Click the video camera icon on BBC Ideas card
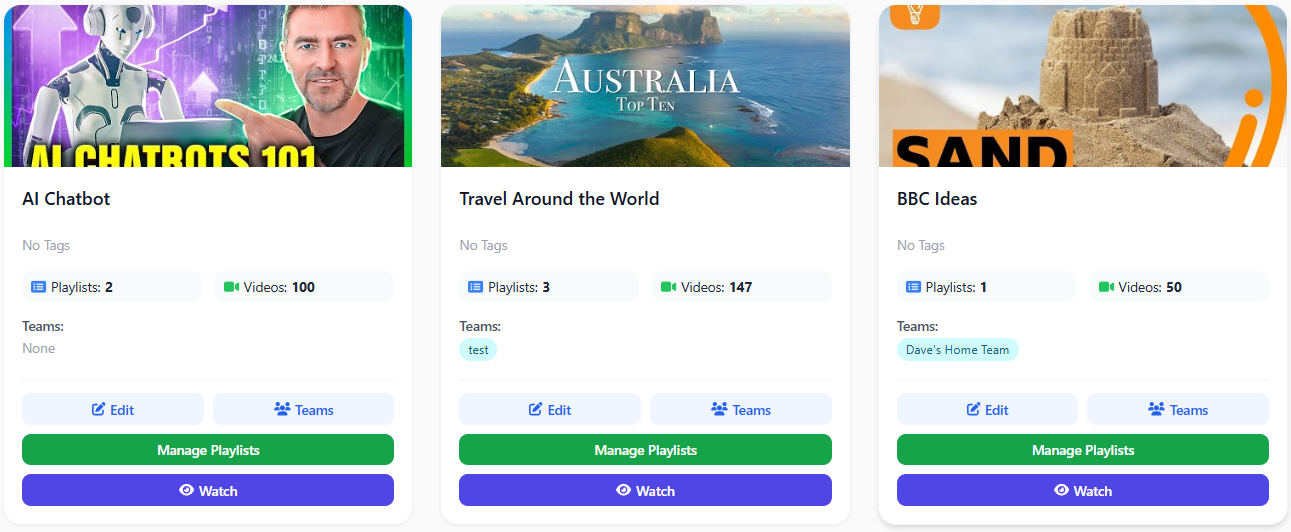 pos(1106,287)
